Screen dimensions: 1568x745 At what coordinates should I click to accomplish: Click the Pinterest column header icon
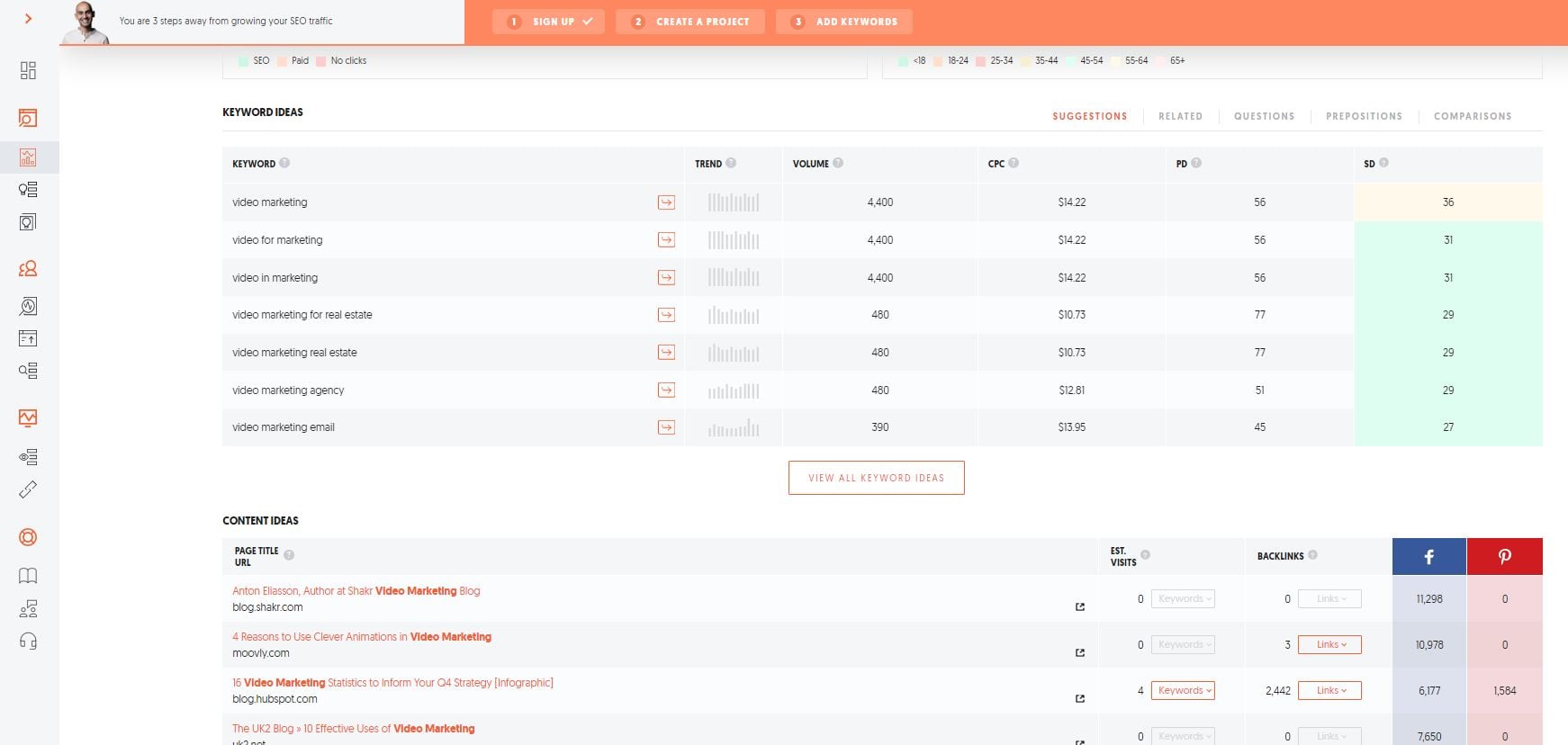(x=1504, y=557)
